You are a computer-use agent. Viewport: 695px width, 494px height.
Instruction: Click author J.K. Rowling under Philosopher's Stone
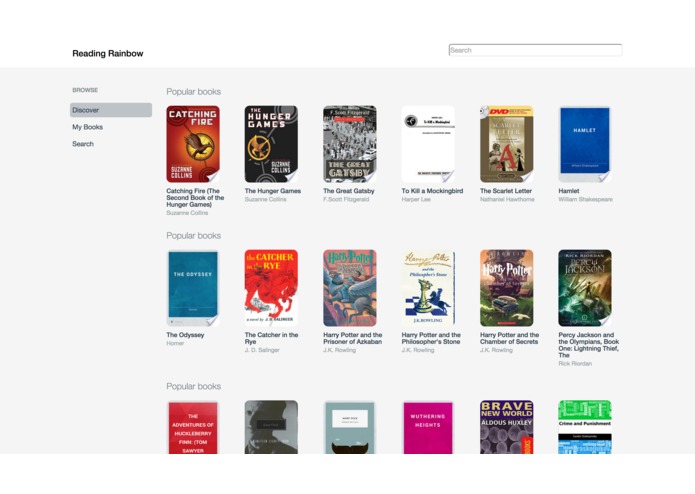418,350
